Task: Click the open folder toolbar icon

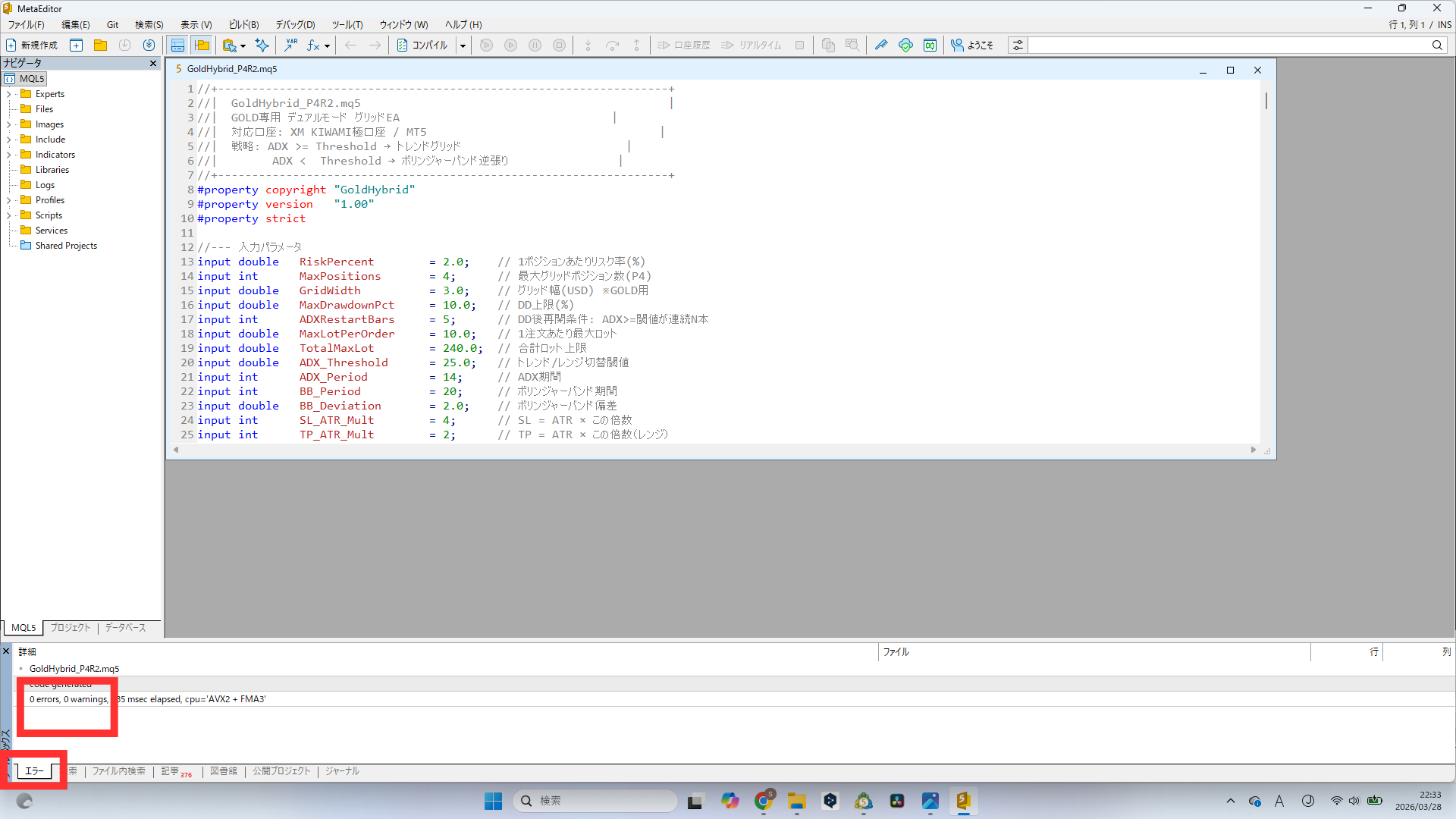Action: [101, 45]
